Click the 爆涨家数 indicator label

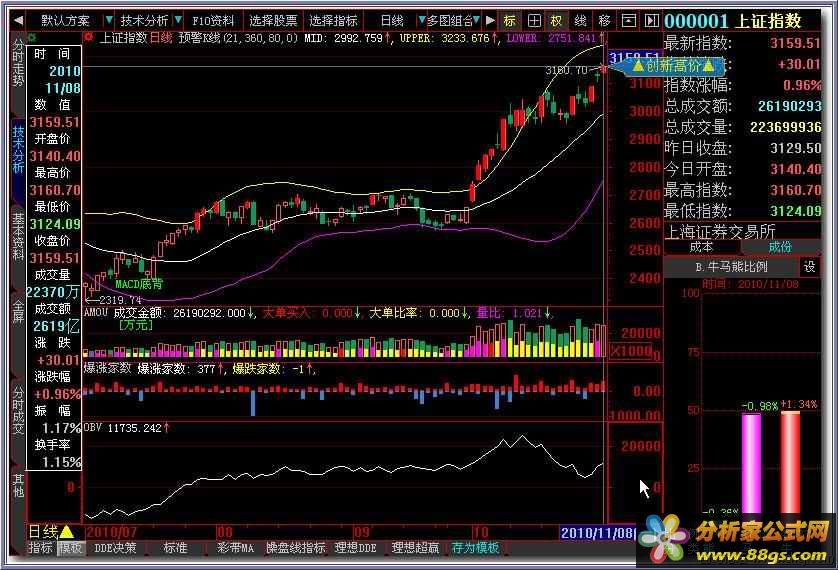(x=107, y=368)
